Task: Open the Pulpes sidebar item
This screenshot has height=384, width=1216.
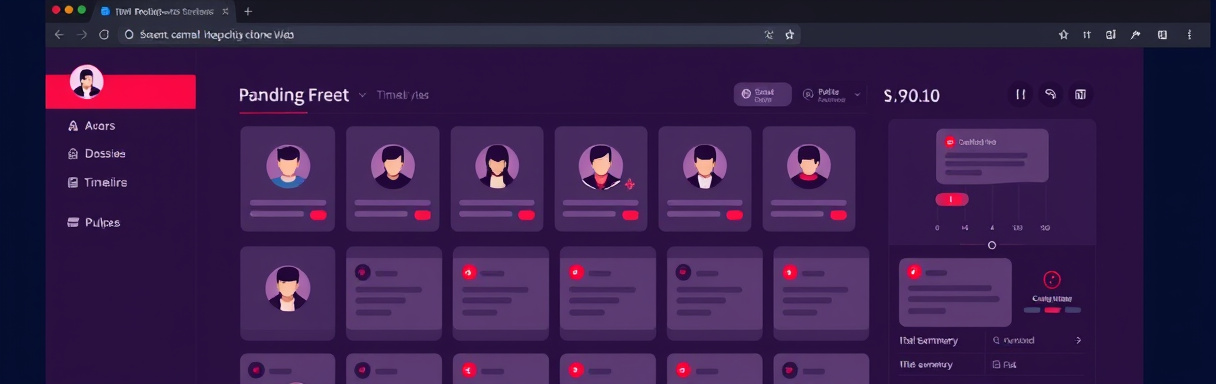Action: click(93, 222)
